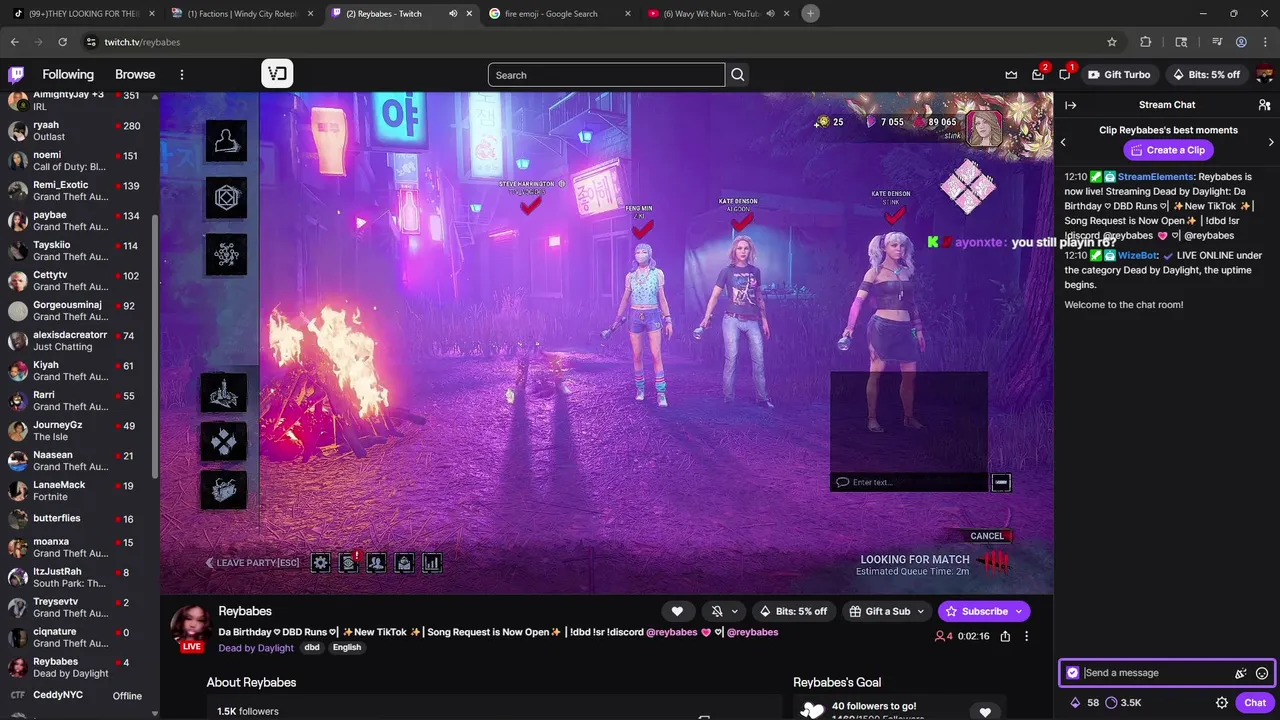Click the dbd tag
The width and height of the screenshot is (1280, 720).
point(312,648)
